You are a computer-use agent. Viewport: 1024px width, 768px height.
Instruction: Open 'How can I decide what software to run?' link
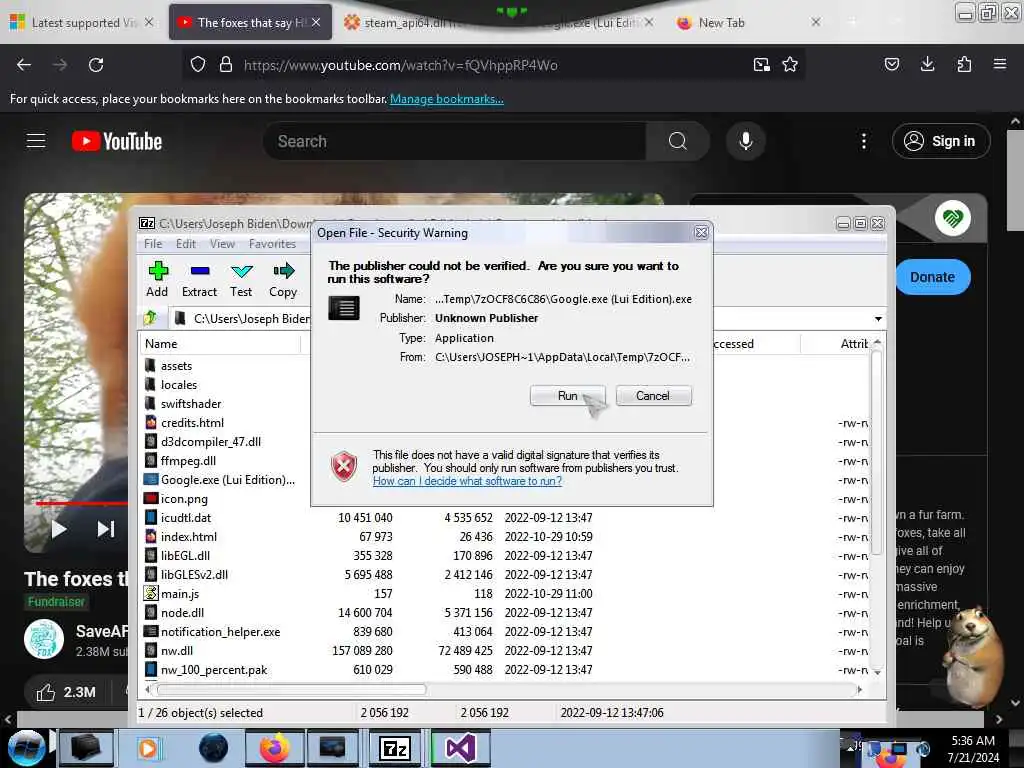[467, 481]
